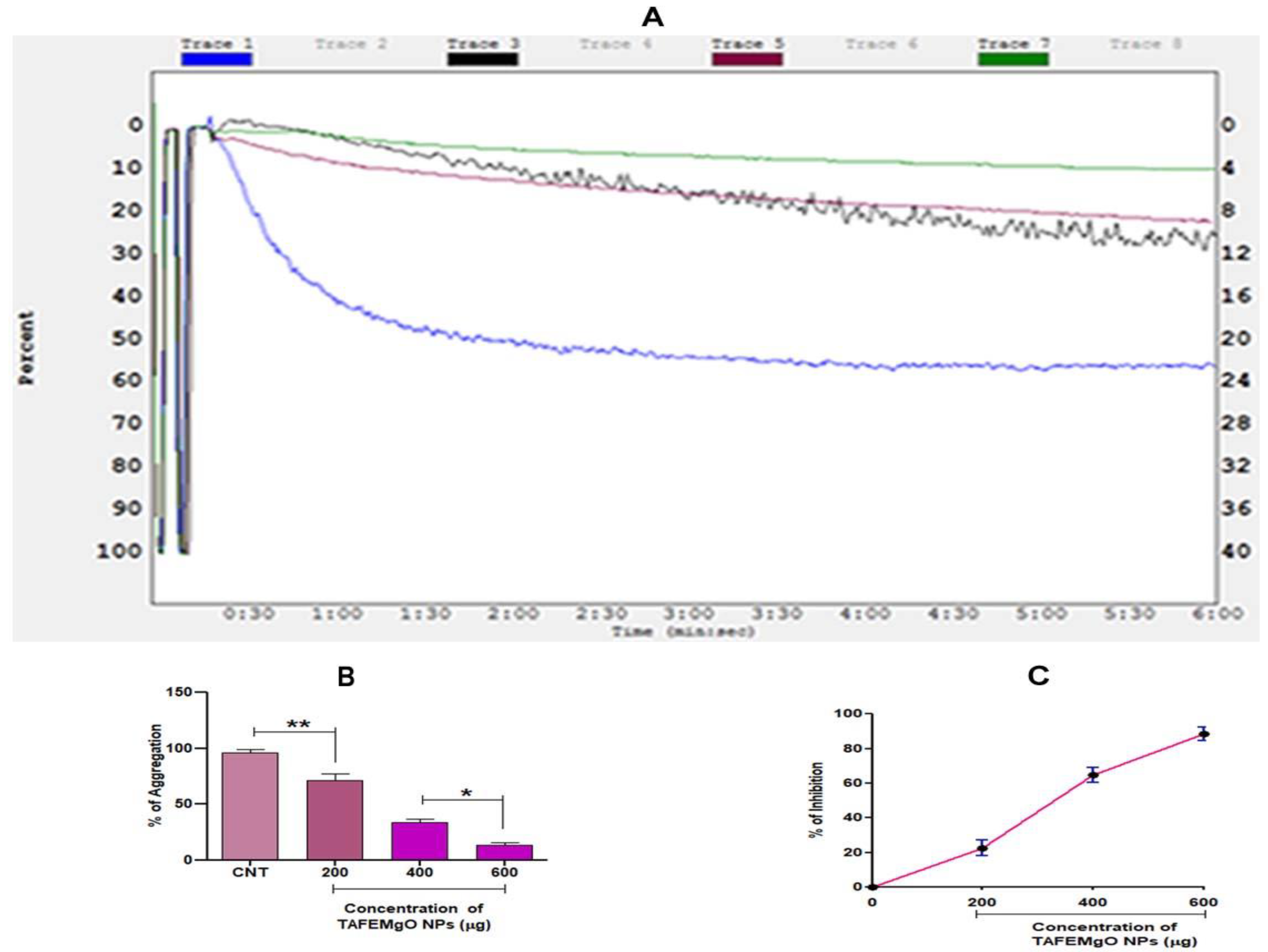Click the Percent axis label
Viewport: 1268px width, 952px height.
pos(26,348)
